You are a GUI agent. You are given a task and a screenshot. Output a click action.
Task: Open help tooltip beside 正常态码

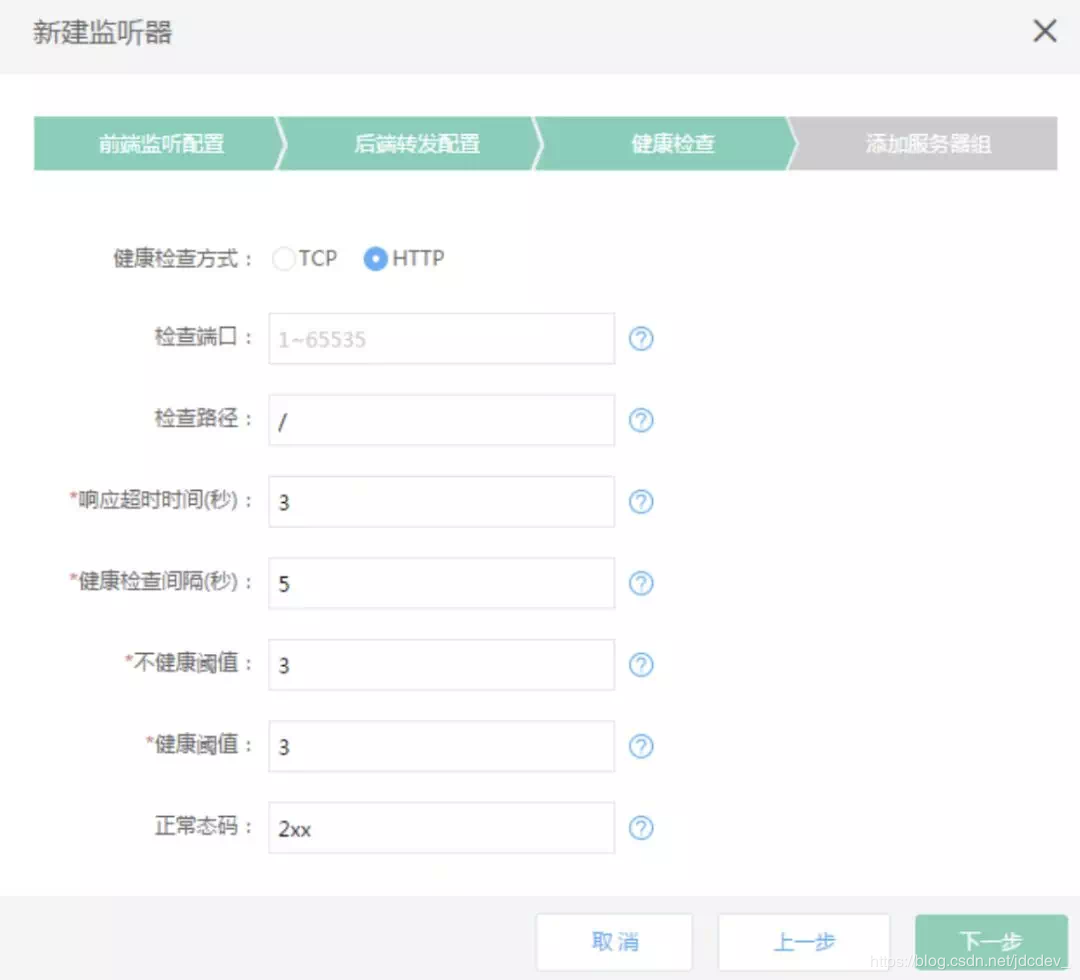tap(641, 828)
